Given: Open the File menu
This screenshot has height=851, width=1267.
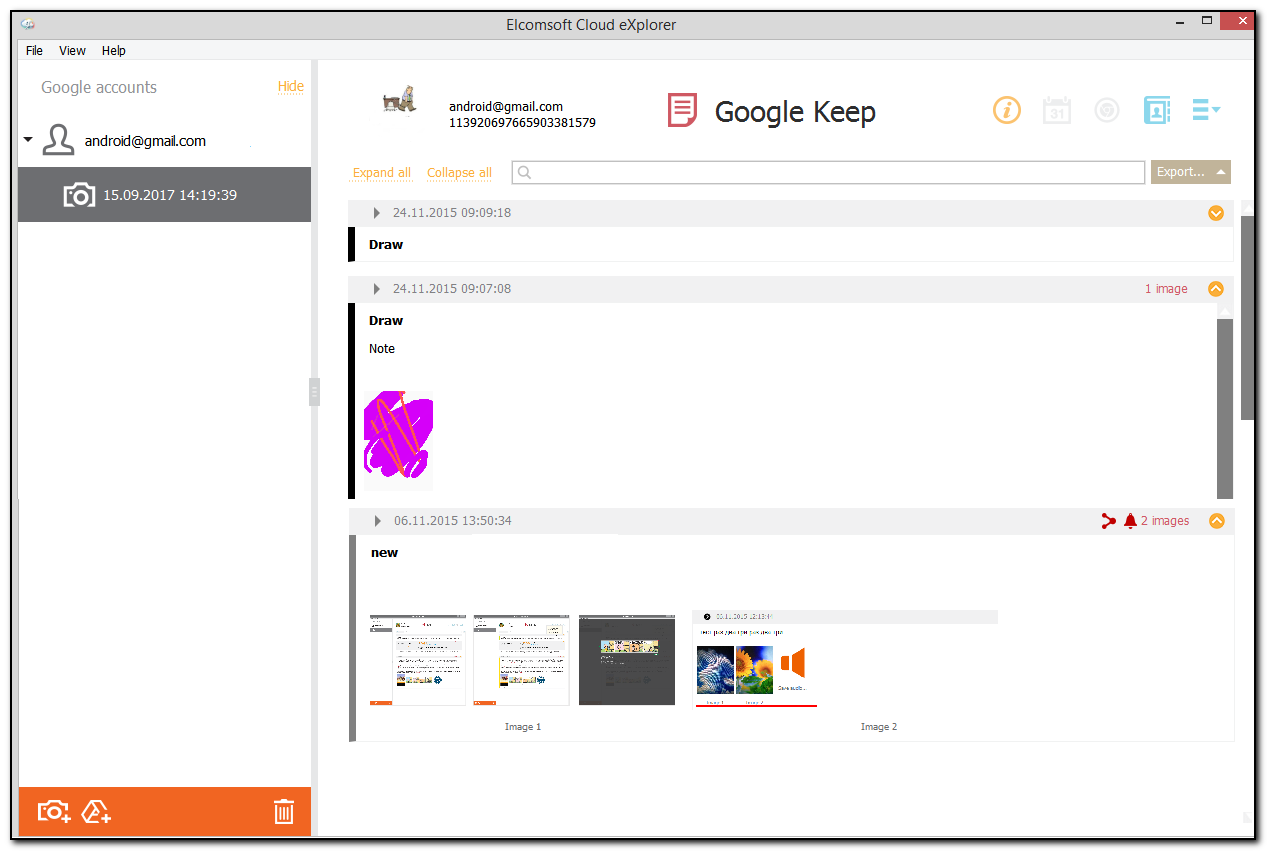Looking at the screenshot, I should click(x=34, y=50).
